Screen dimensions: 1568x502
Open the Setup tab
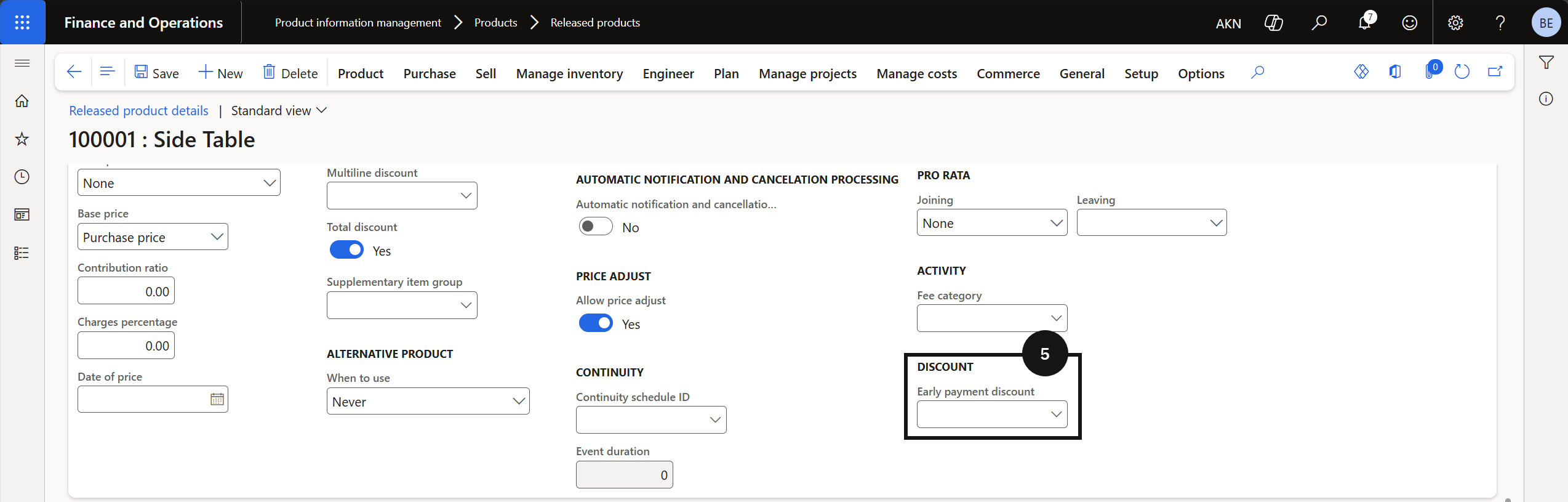click(1141, 73)
